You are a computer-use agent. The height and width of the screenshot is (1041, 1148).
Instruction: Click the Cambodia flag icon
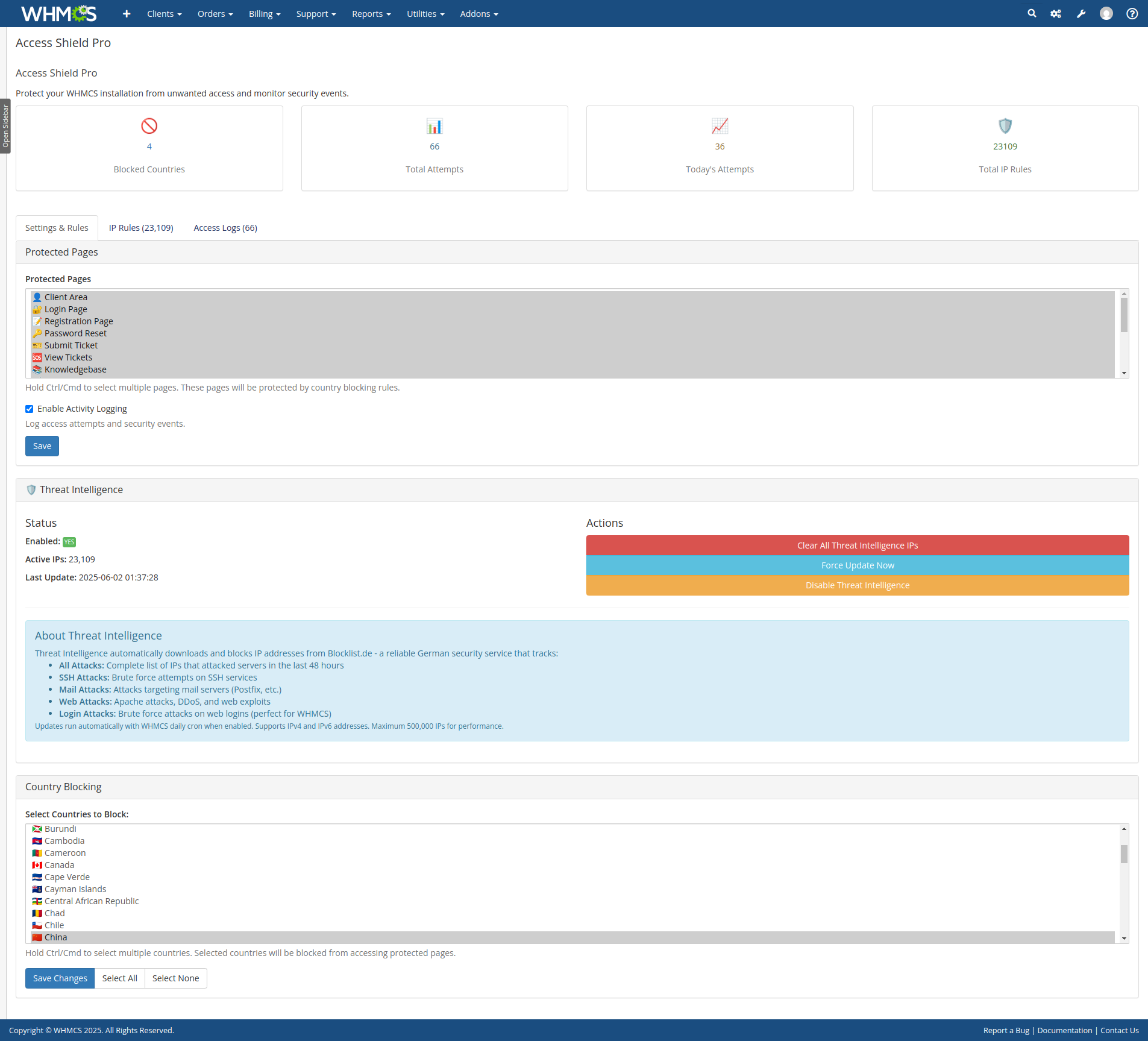click(37, 841)
